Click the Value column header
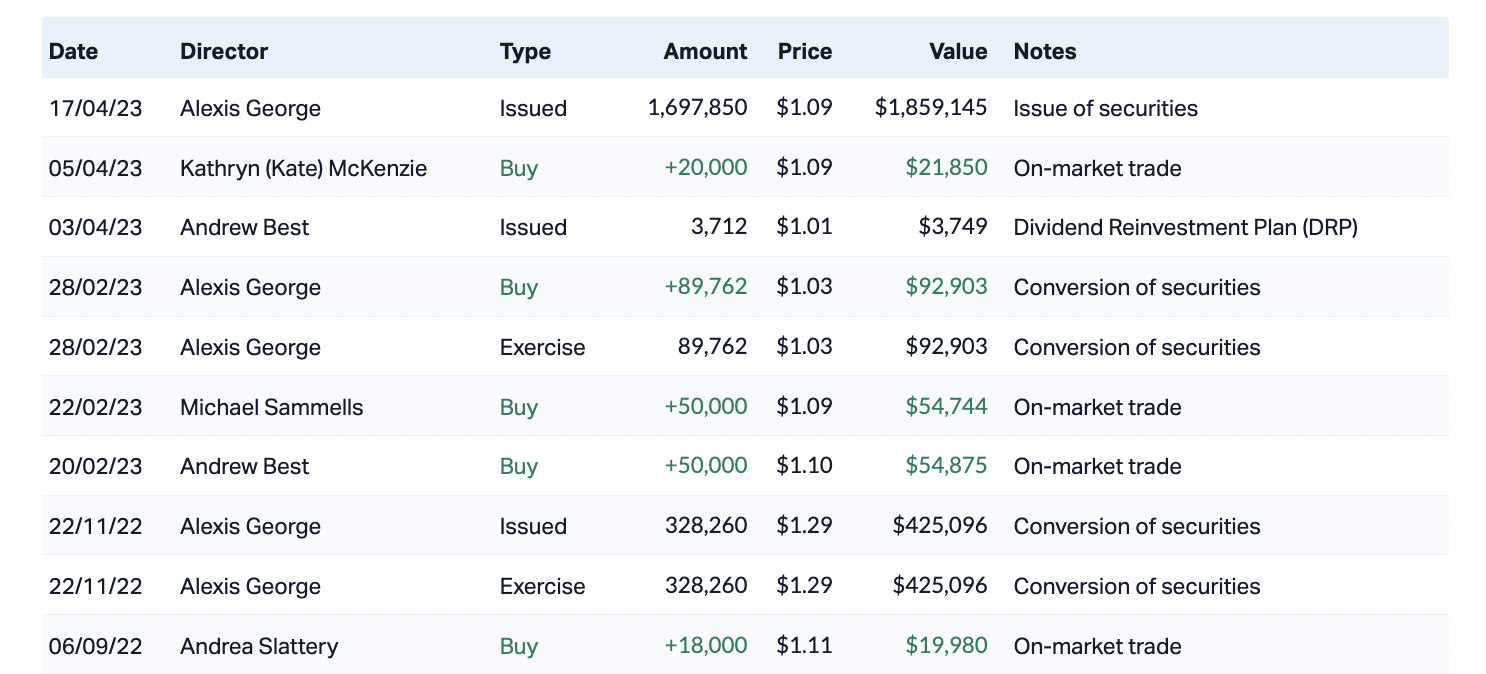 957,51
